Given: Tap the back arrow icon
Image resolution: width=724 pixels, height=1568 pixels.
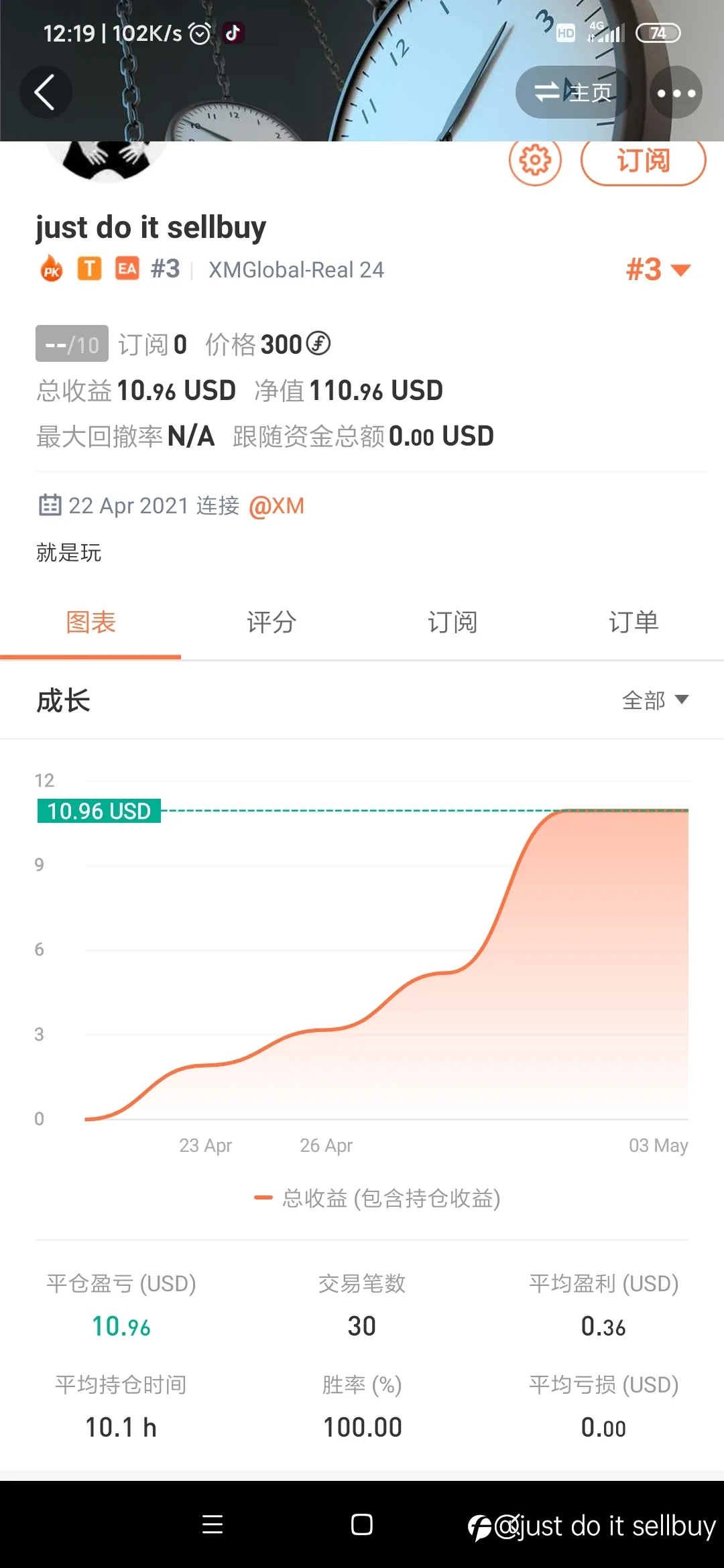Looking at the screenshot, I should pos(45,92).
